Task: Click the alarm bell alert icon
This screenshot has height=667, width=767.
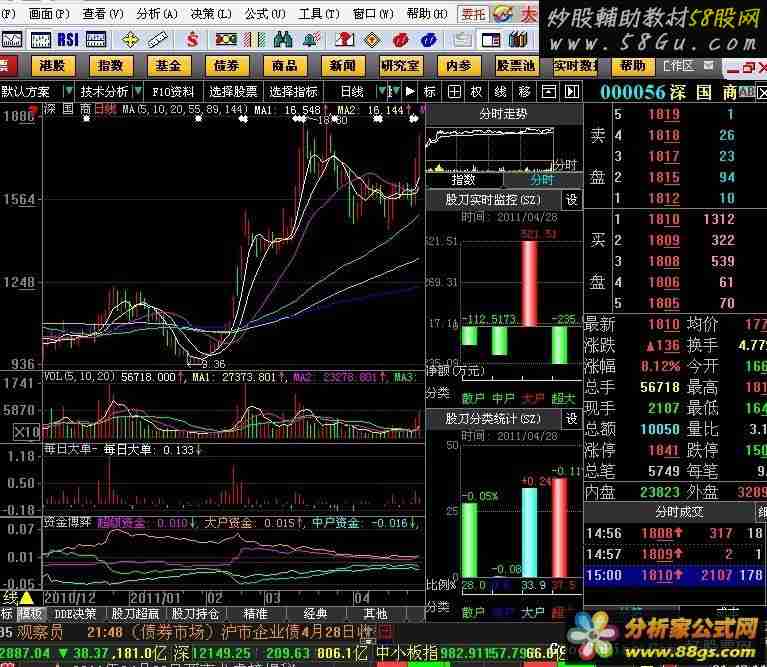Action: (311, 39)
